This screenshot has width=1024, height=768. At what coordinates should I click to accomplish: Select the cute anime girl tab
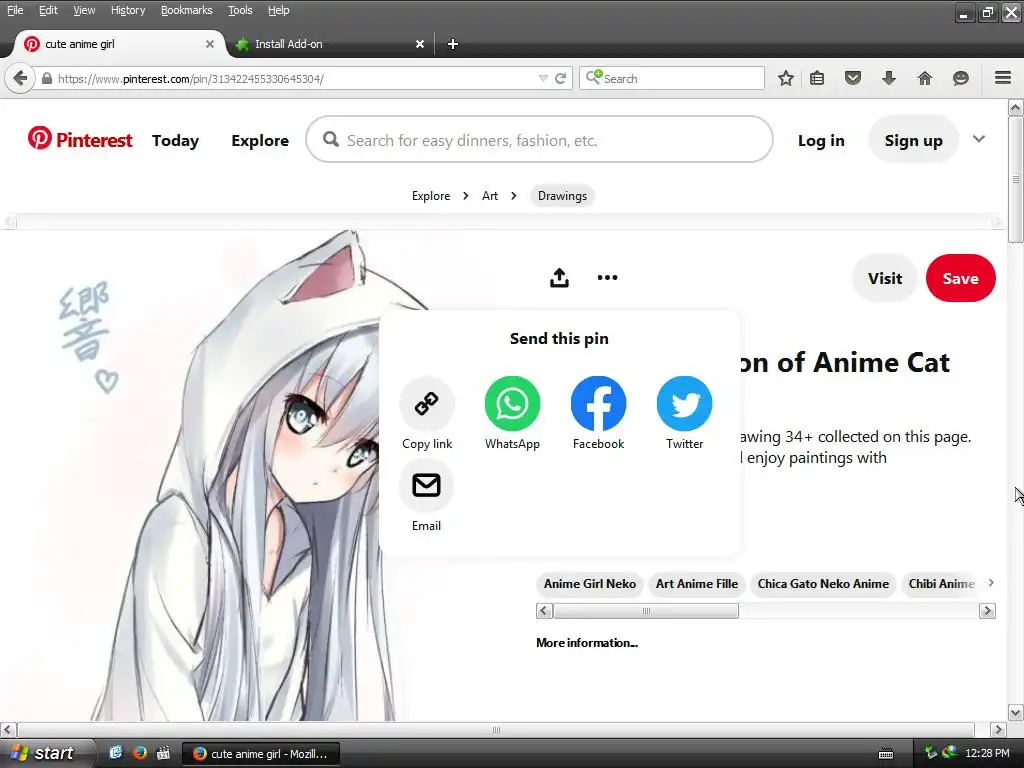tap(119, 44)
